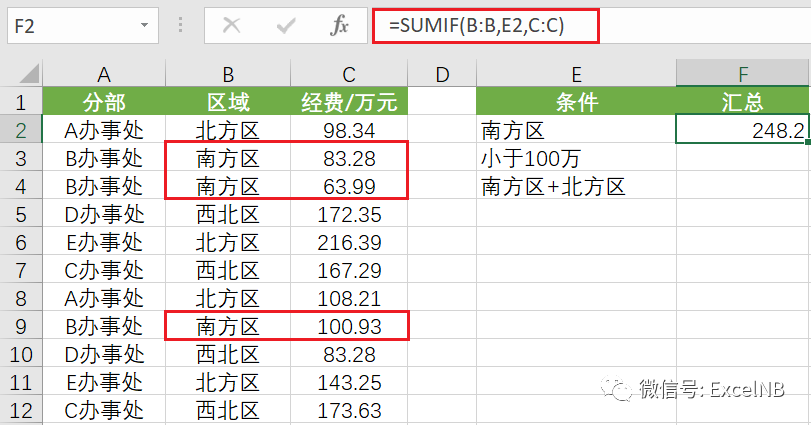Select row 5 header

21,214
